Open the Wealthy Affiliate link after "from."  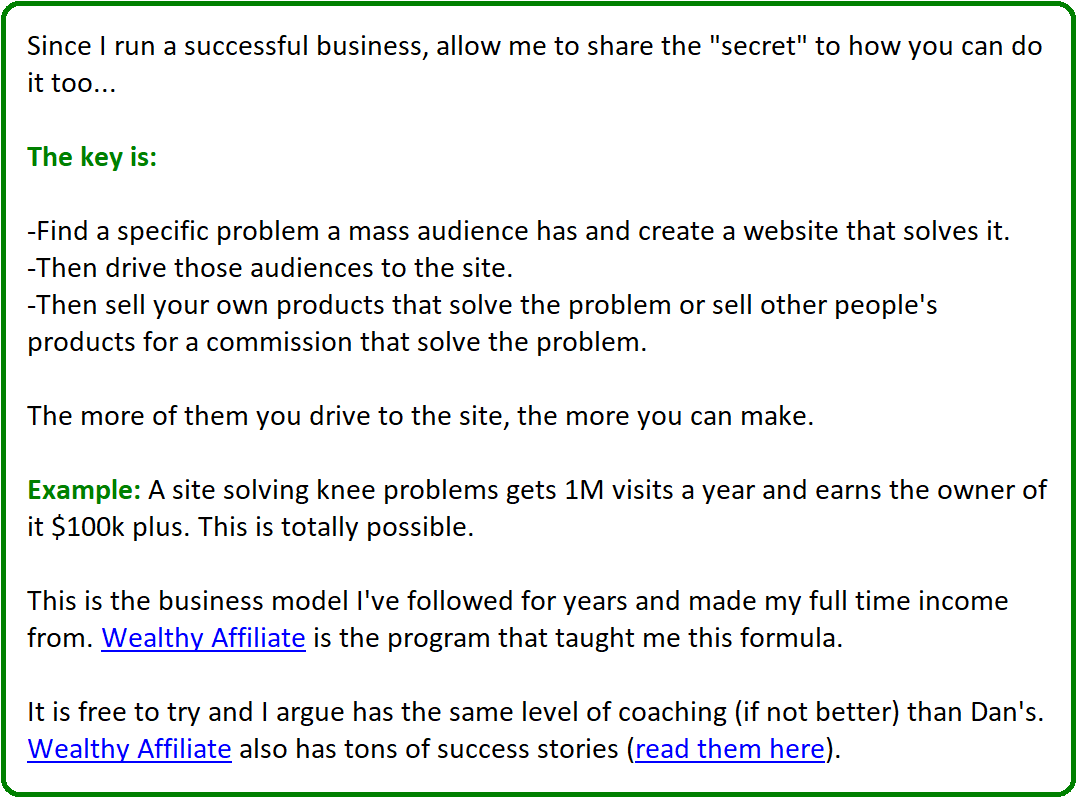(203, 638)
